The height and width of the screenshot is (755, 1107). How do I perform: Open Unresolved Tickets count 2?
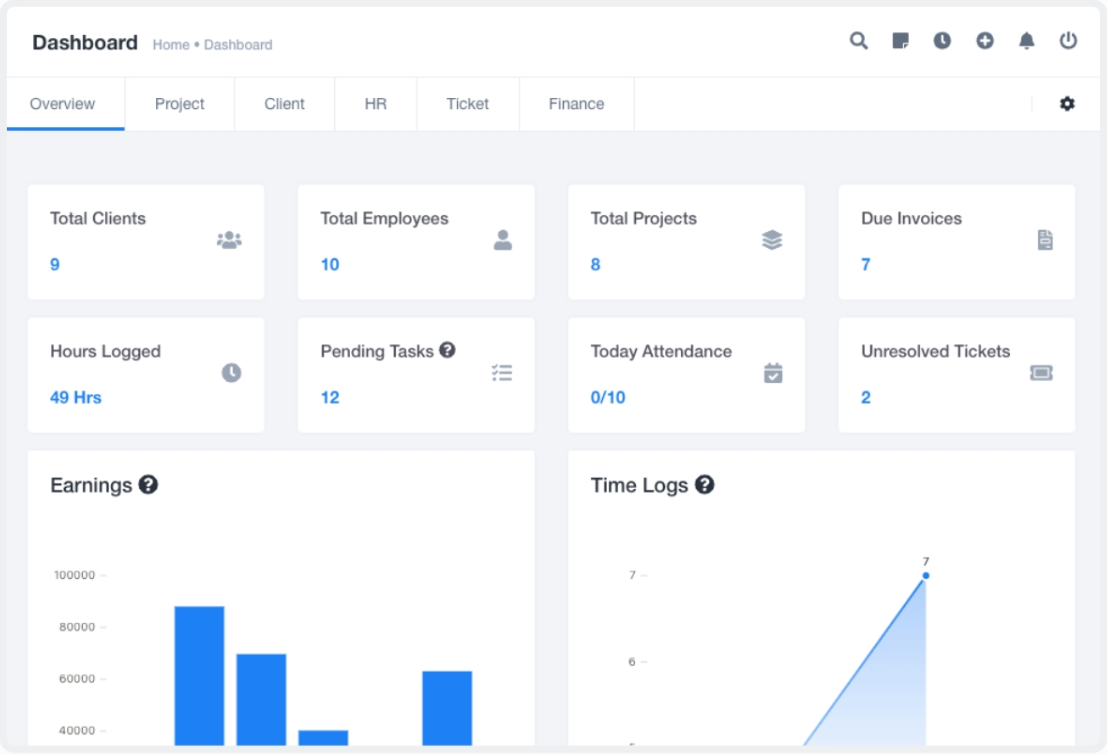866,397
